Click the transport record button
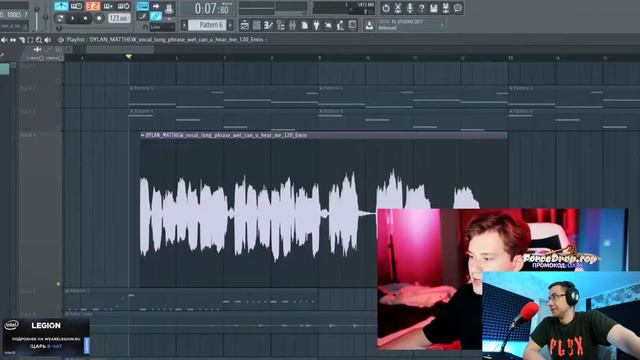Viewport: 640px width, 360px height. pos(99,18)
